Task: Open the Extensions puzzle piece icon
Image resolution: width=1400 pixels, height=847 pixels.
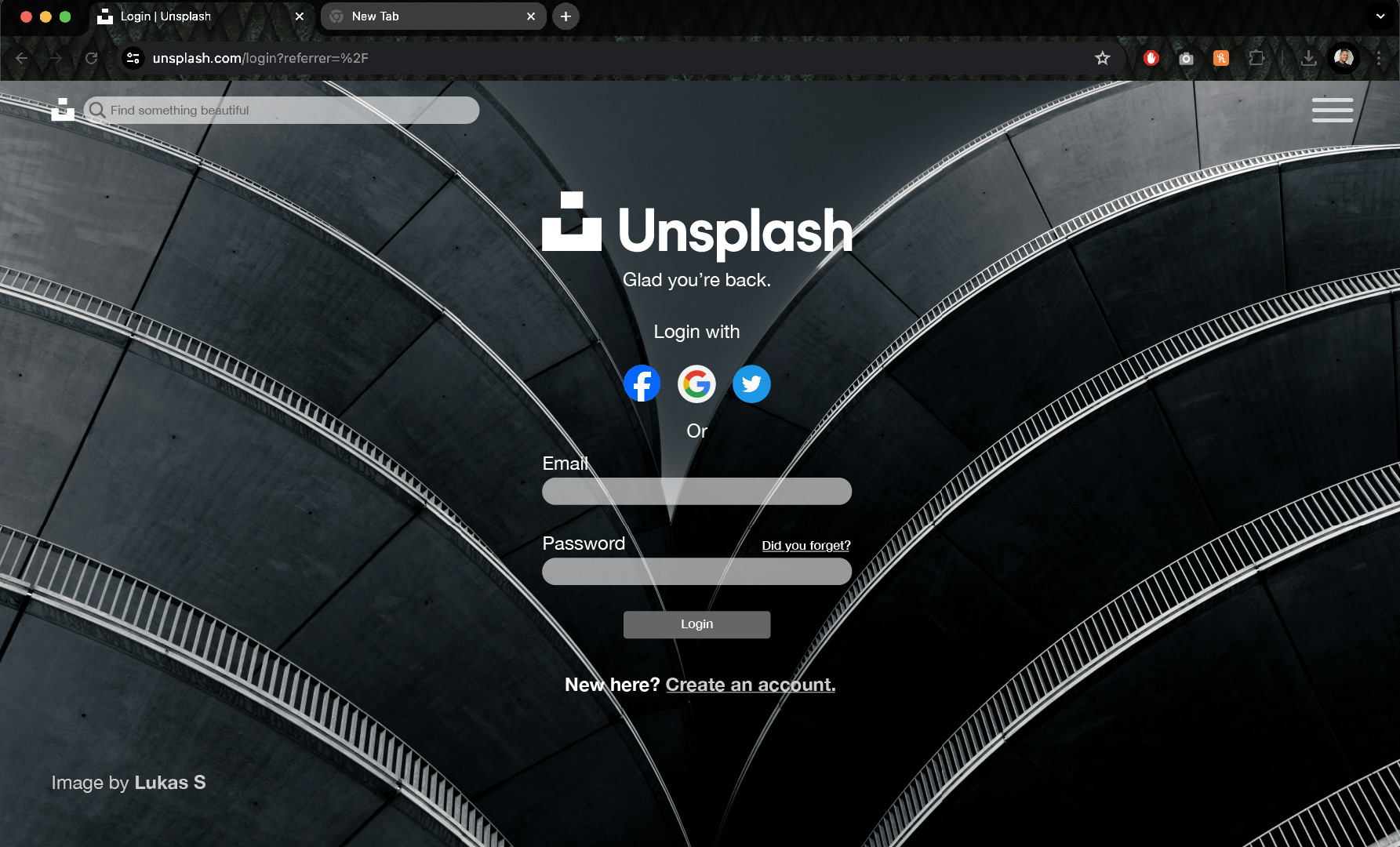Action: pyautogui.click(x=1256, y=58)
